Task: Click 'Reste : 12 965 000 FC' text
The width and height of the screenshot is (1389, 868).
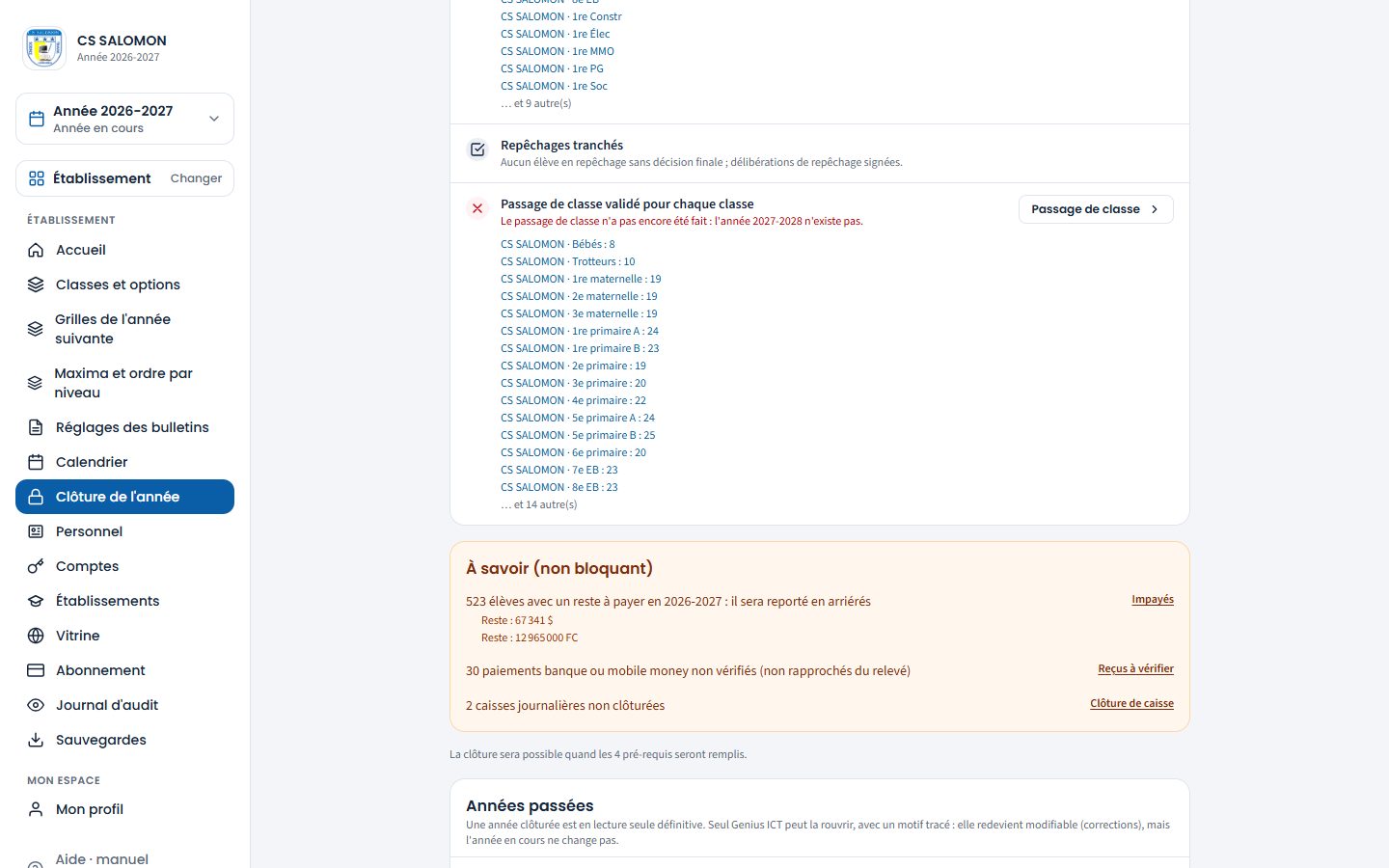Action: click(x=530, y=637)
